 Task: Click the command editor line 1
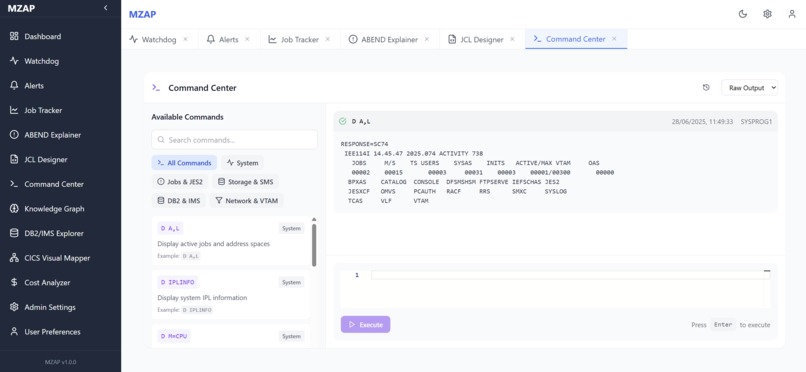571,275
